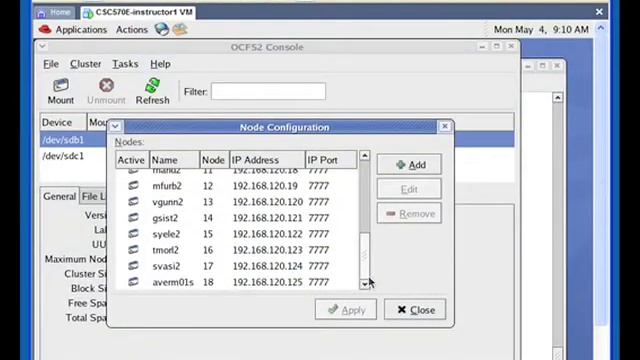Click IP address 192.168.120.19
The height and width of the screenshot is (360, 640).
click(265, 186)
